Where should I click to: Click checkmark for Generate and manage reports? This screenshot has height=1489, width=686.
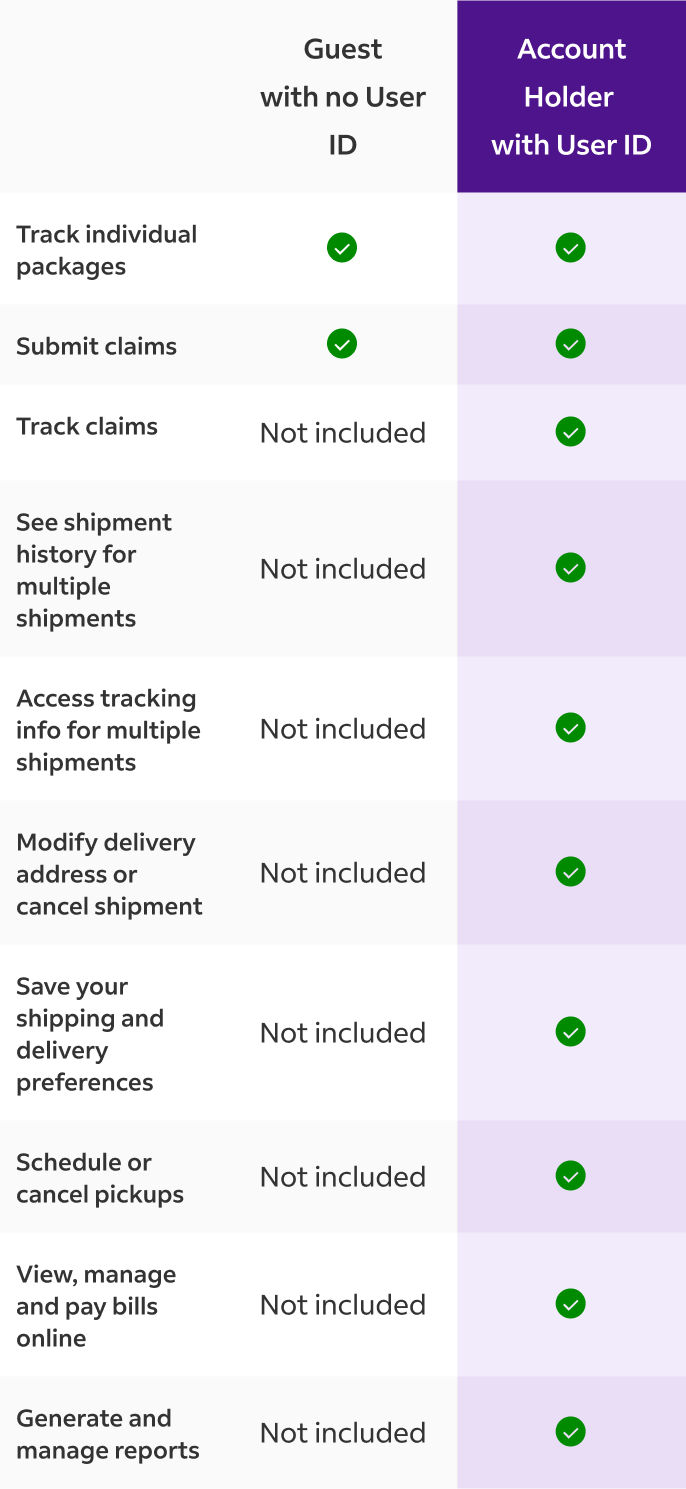pos(571,1432)
